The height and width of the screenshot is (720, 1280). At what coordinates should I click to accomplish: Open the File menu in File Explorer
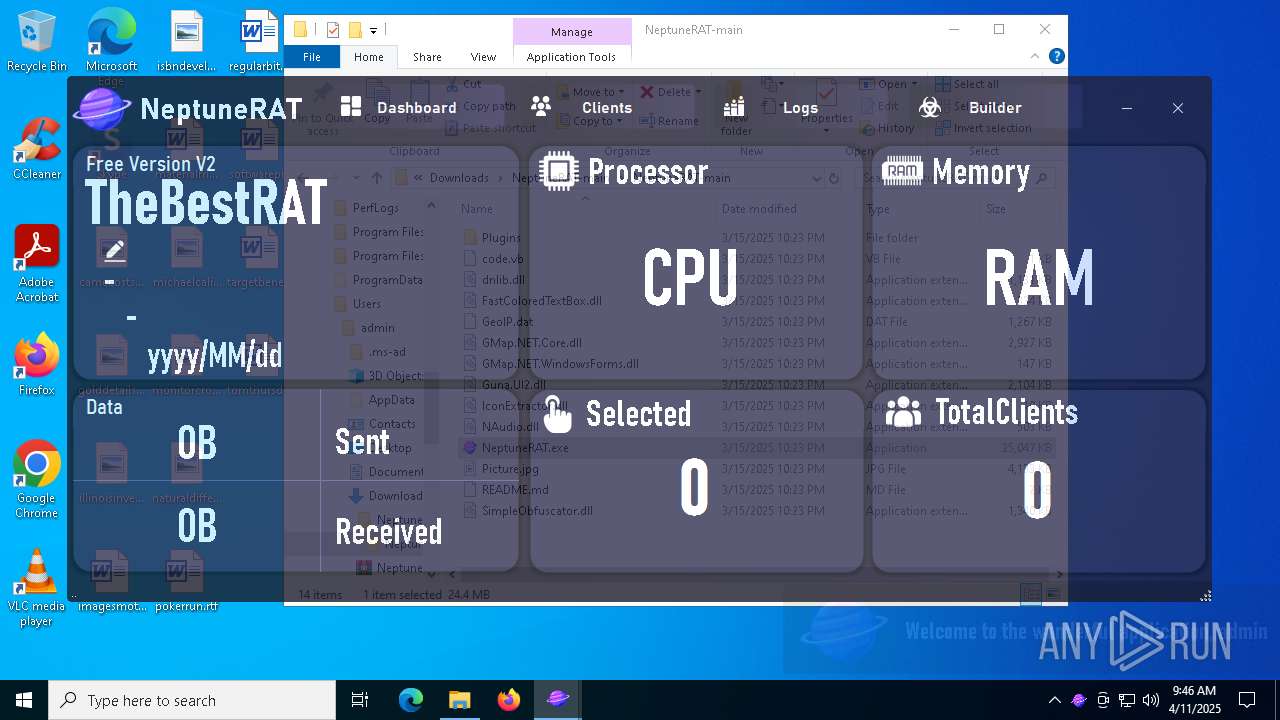312,57
